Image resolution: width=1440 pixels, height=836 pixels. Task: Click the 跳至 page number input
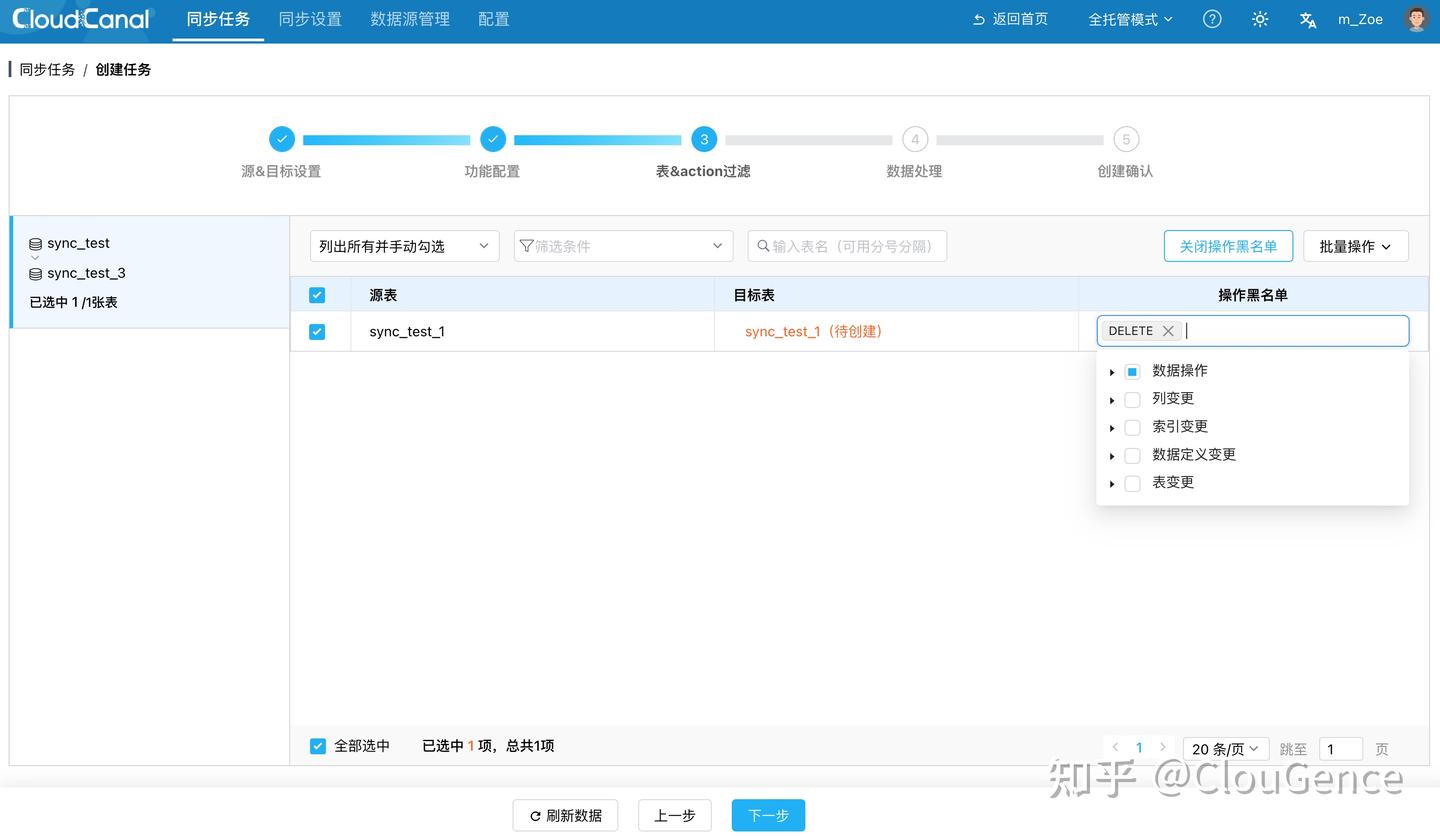pos(1341,749)
